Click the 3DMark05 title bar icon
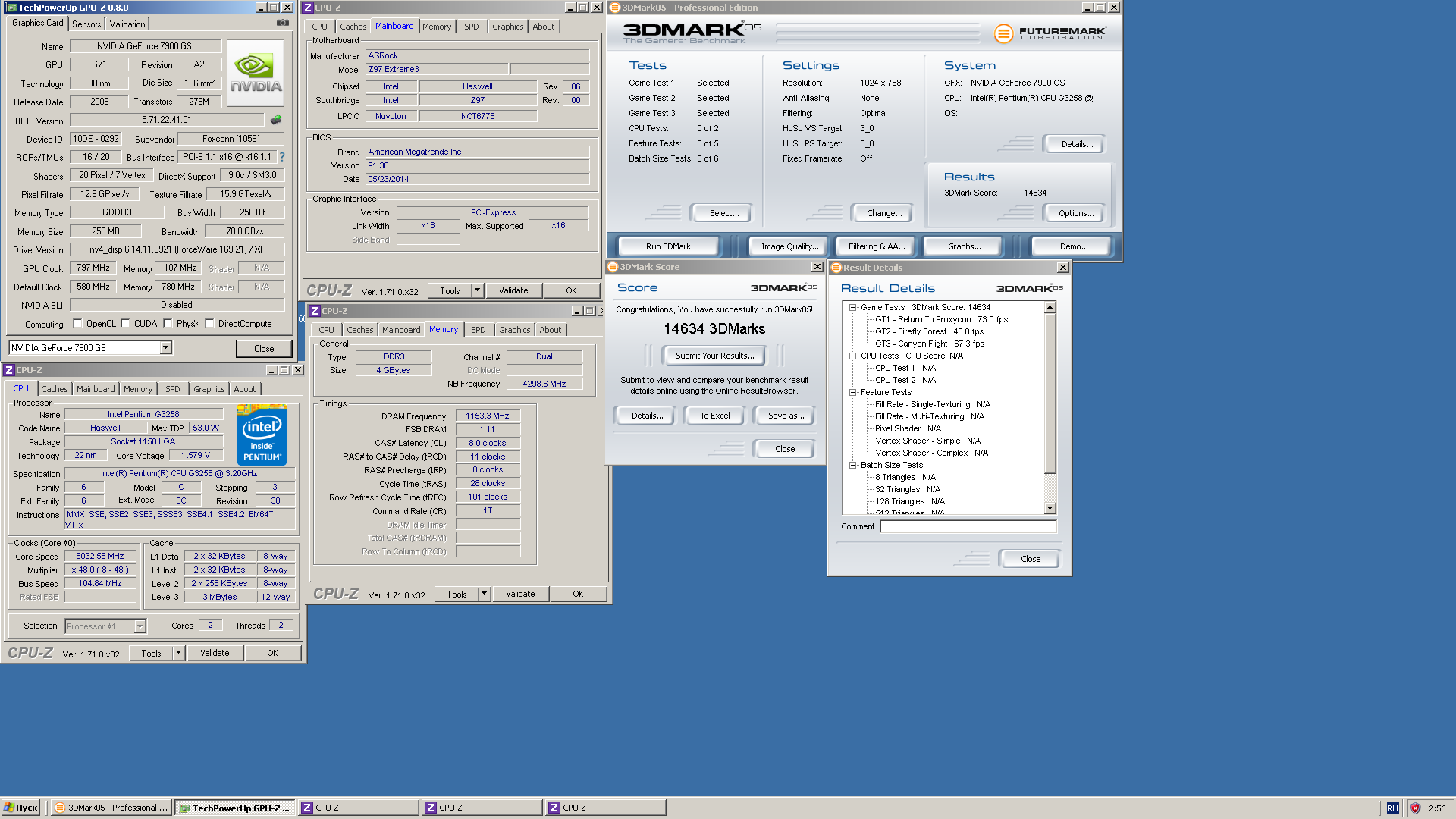Image resolution: width=1456 pixels, height=819 pixels. [x=615, y=8]
